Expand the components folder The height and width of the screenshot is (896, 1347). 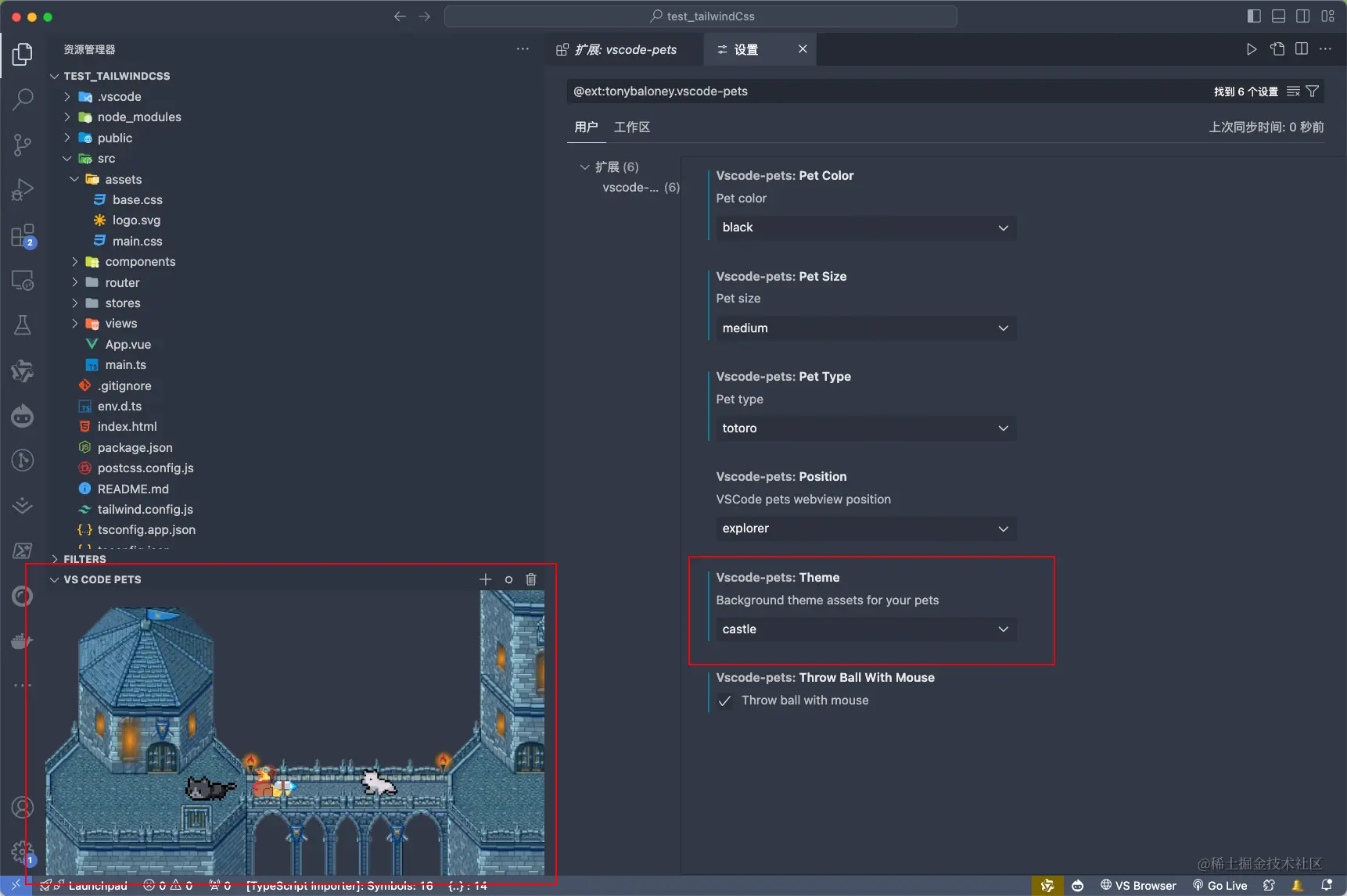coord(74,262)
